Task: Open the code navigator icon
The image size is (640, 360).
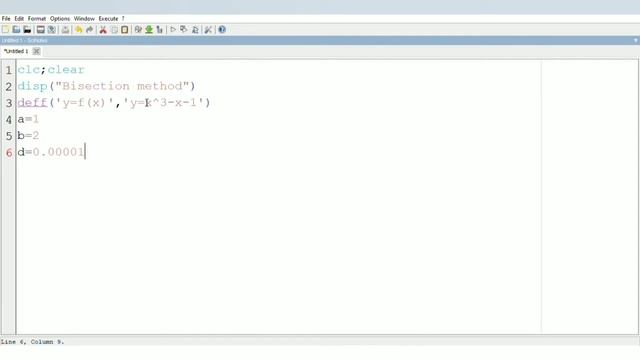Action: 160,30
